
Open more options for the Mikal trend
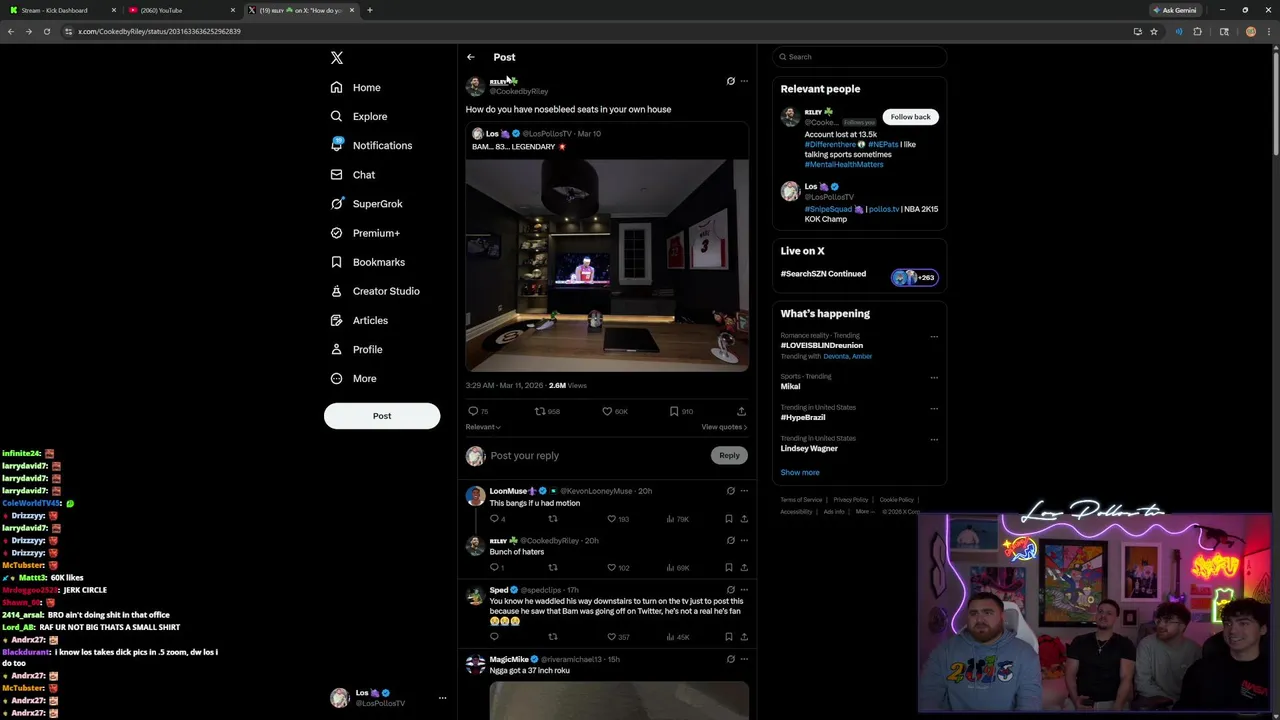pyautogui.click(x=934, y=378)
